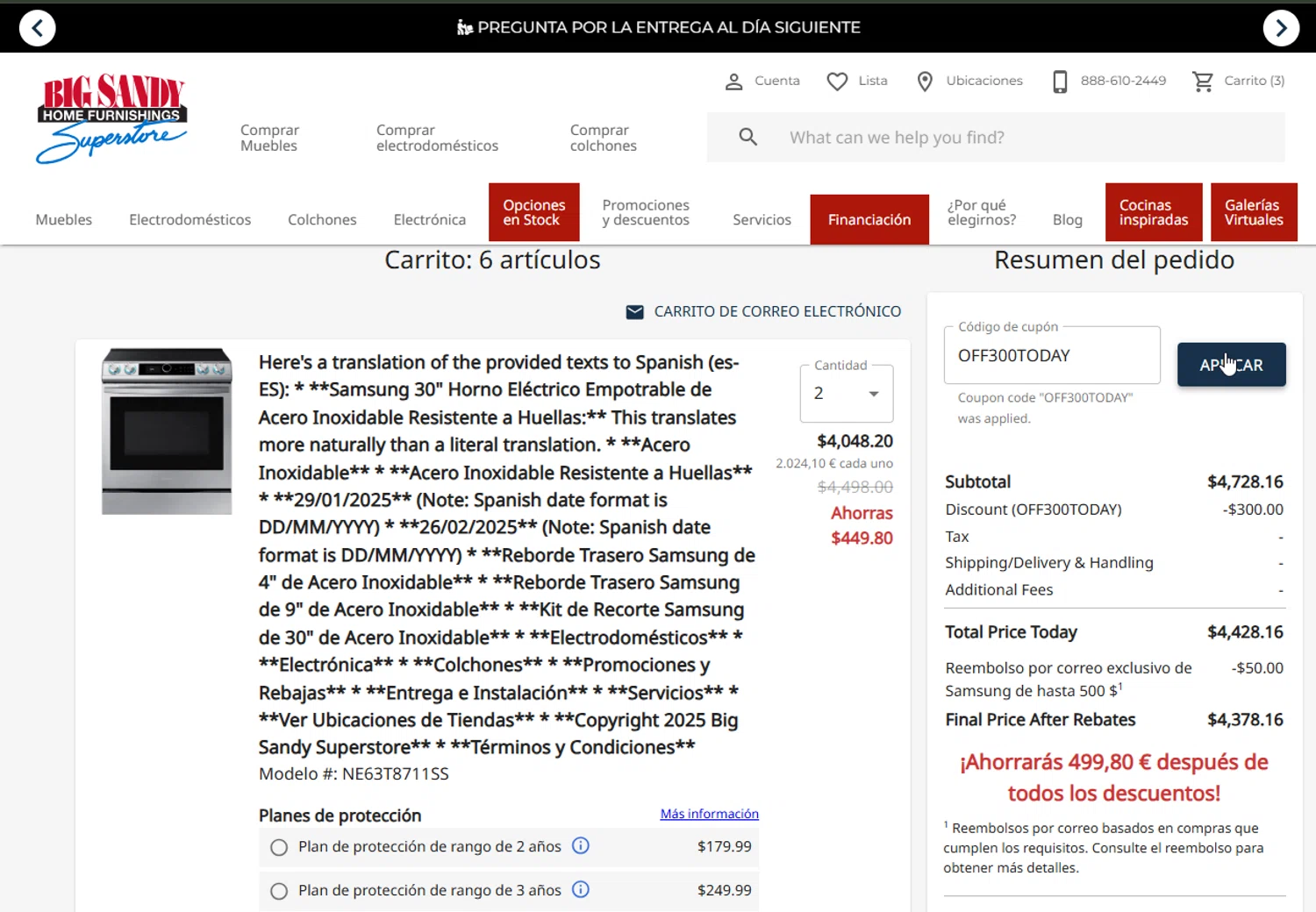1316x912 pixels.
Task: Show info for 2-year protection plan
Action: coord(581,845)
